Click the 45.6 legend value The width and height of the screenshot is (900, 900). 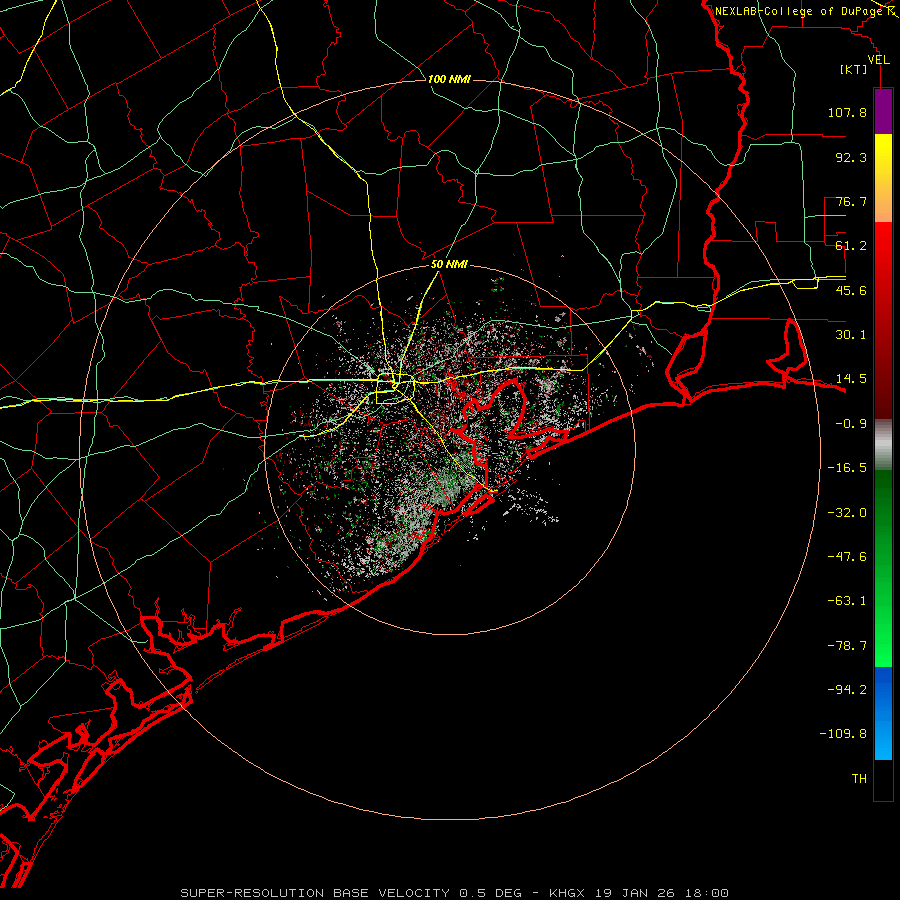[x=851, y=290]
